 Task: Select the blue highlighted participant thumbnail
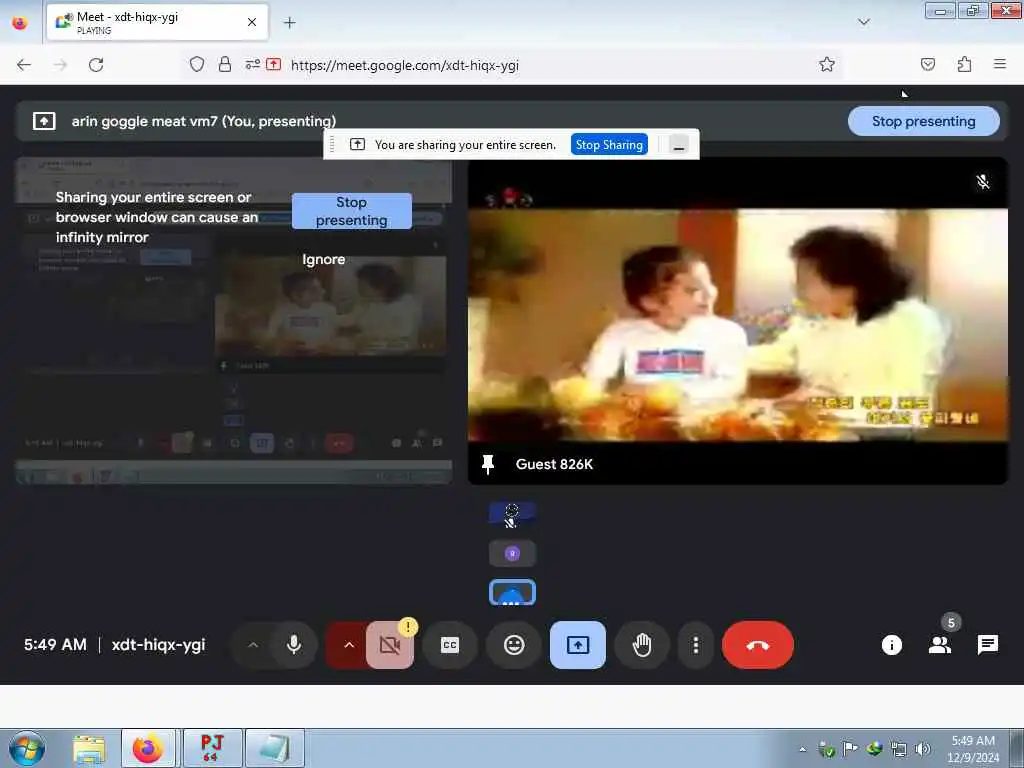(x=512, y=592)
